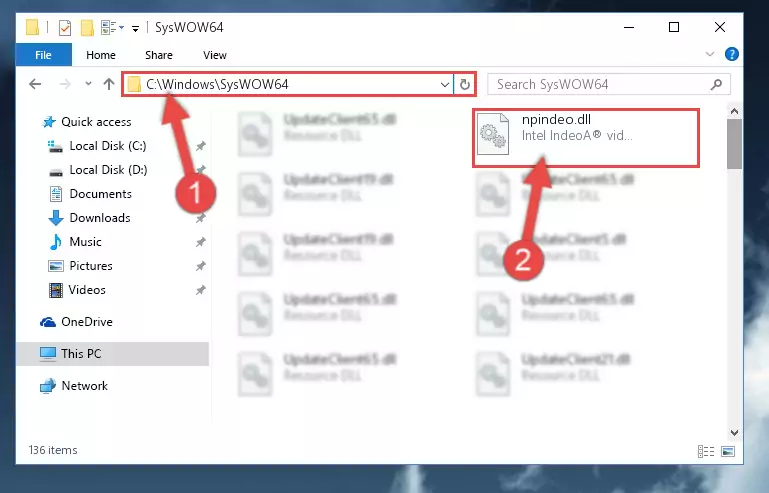Click the search magnifier icon
This screenshot has height=493, width=769.
(716, 84)
